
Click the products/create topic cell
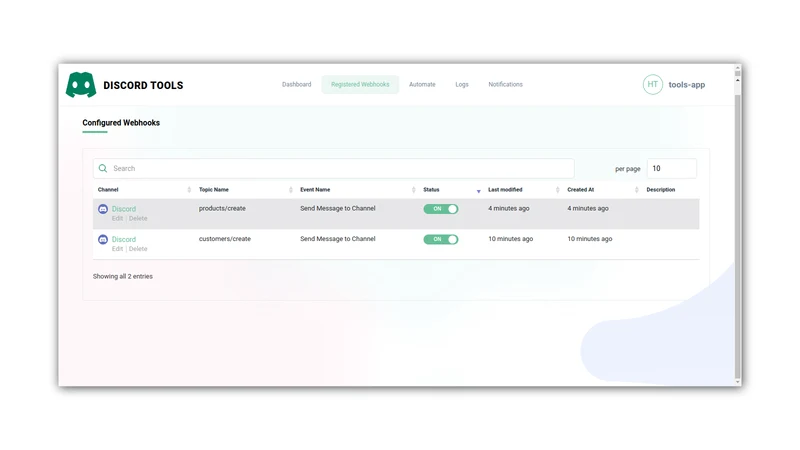click(222, 208)
